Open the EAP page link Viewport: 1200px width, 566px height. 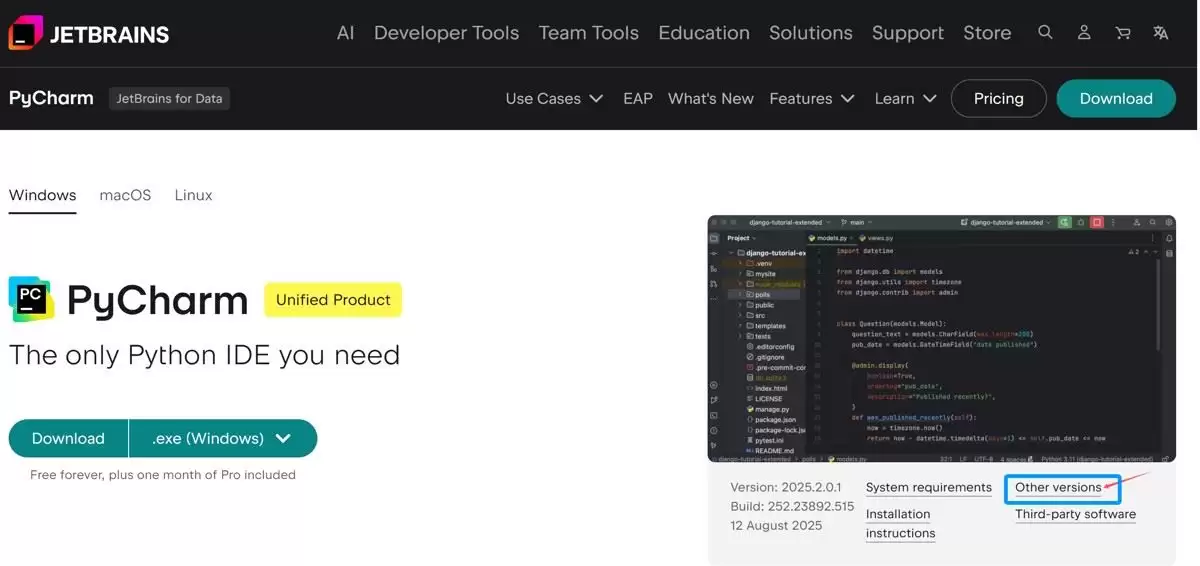(x=638, y=98)
